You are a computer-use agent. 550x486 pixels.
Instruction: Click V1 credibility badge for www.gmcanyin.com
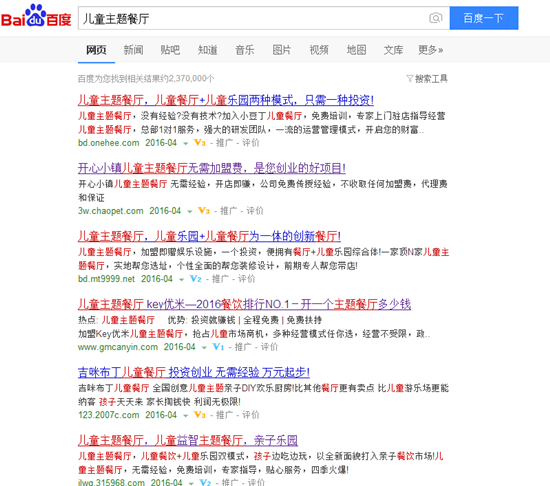pyautogui.click(x=218, y=347)
